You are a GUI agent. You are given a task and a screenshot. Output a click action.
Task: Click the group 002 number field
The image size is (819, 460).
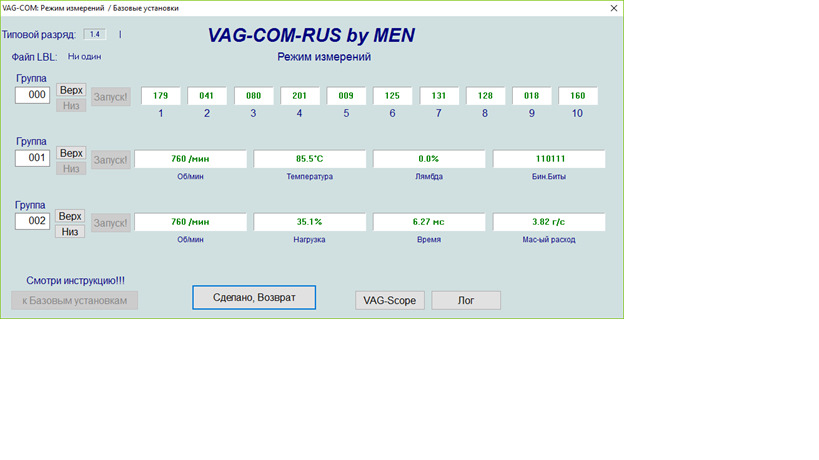click(x=32, y=221)
